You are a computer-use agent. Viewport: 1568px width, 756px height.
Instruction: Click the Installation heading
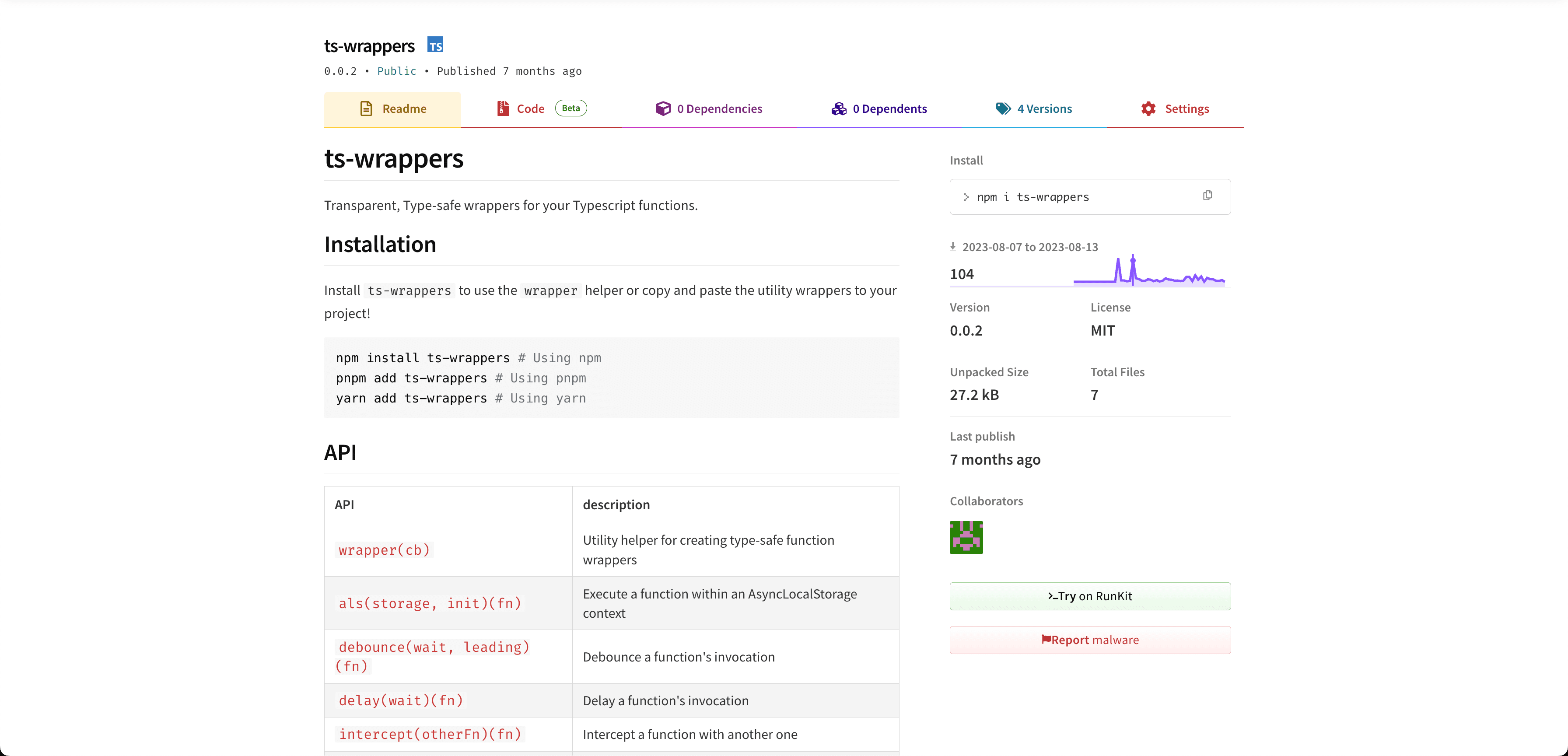tap(381, 245)
